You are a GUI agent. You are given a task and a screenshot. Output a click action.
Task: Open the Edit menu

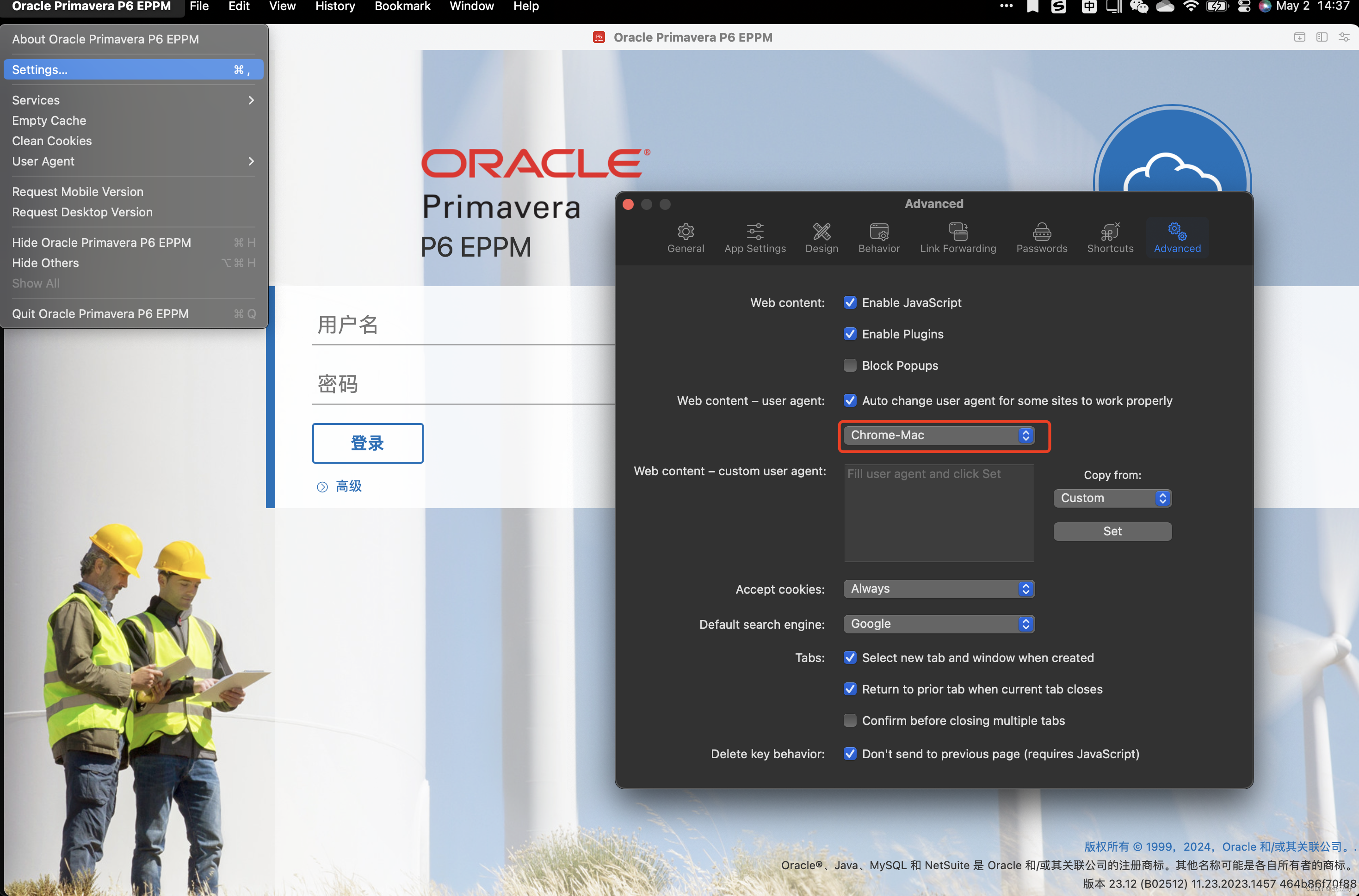click(239, 6)
